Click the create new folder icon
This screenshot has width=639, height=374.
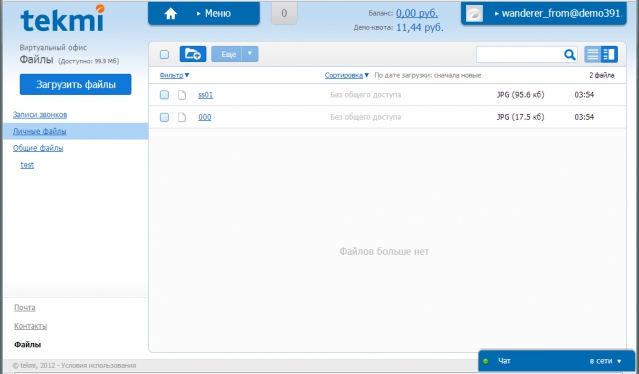[193, 54]
